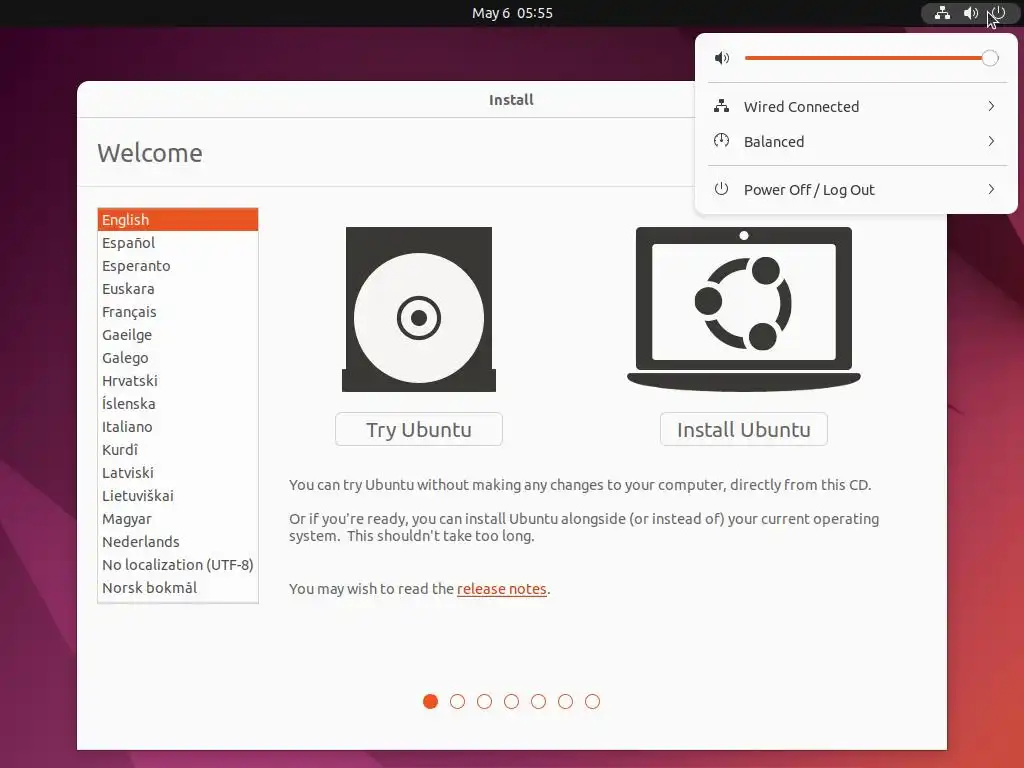Expand the Balanced power mode chevron
Screen dimensions: 1024x768
991,141
